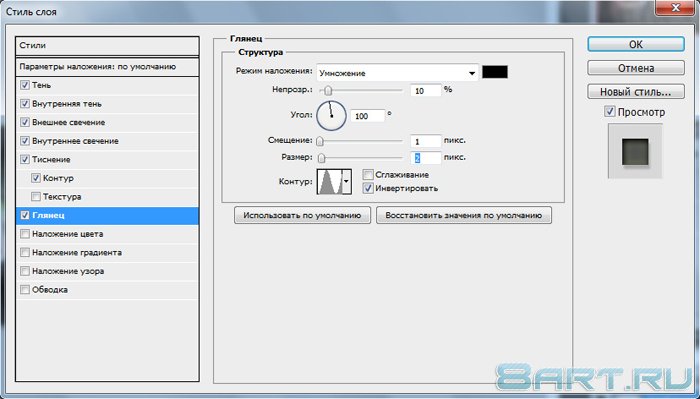Click the Отмена button
This screenshot has height=399, width=700.
(x=636, y=68)
